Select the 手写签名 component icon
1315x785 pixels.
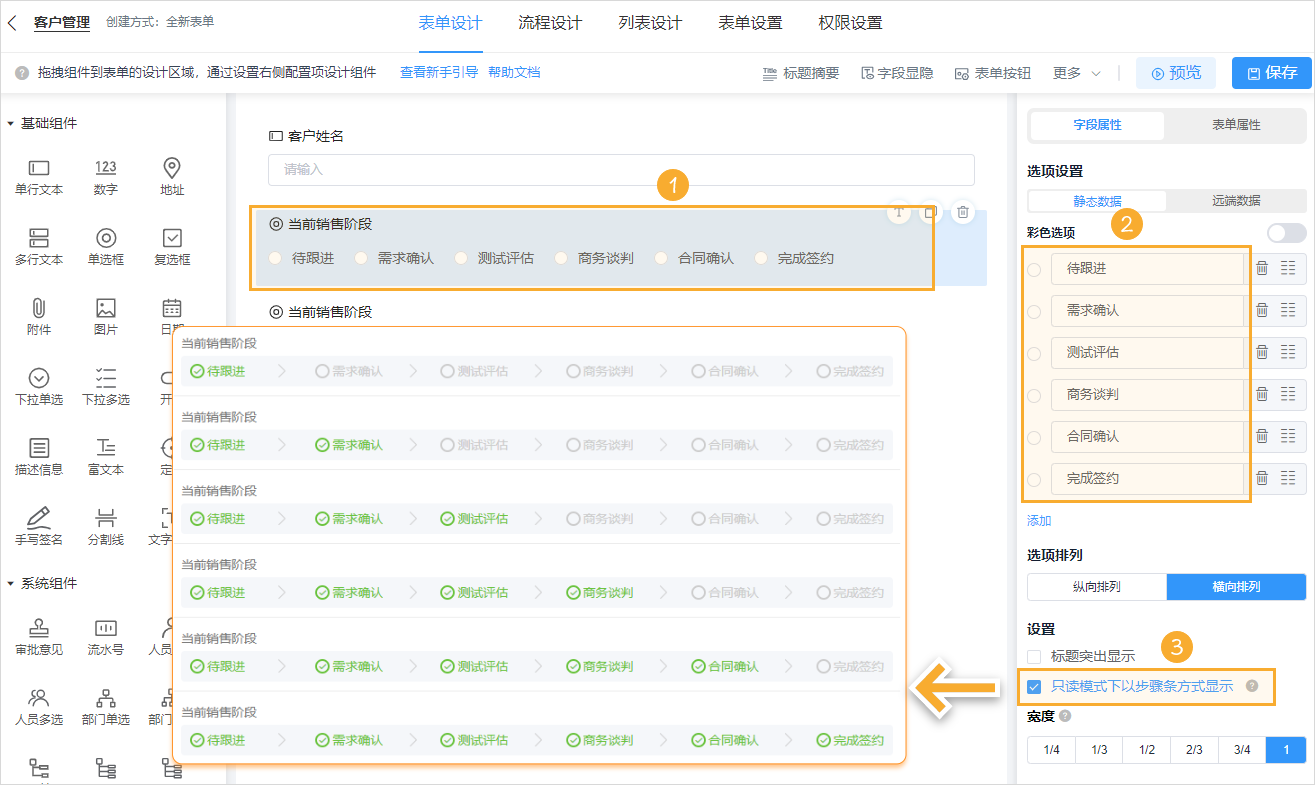pos(39,518)
